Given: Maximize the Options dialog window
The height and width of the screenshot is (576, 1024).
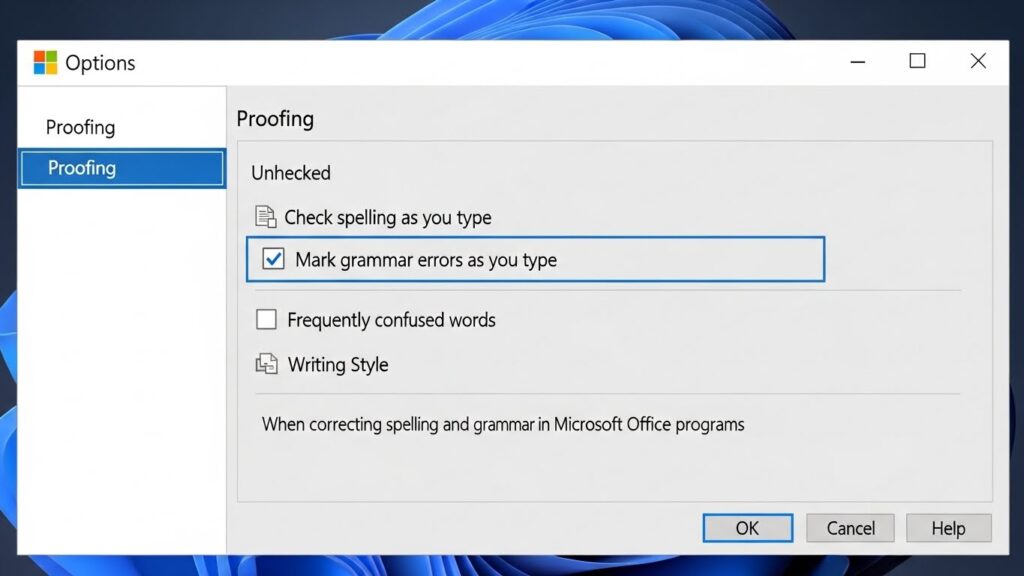Looking at the screenshot, I should click(x=917, y=62).
